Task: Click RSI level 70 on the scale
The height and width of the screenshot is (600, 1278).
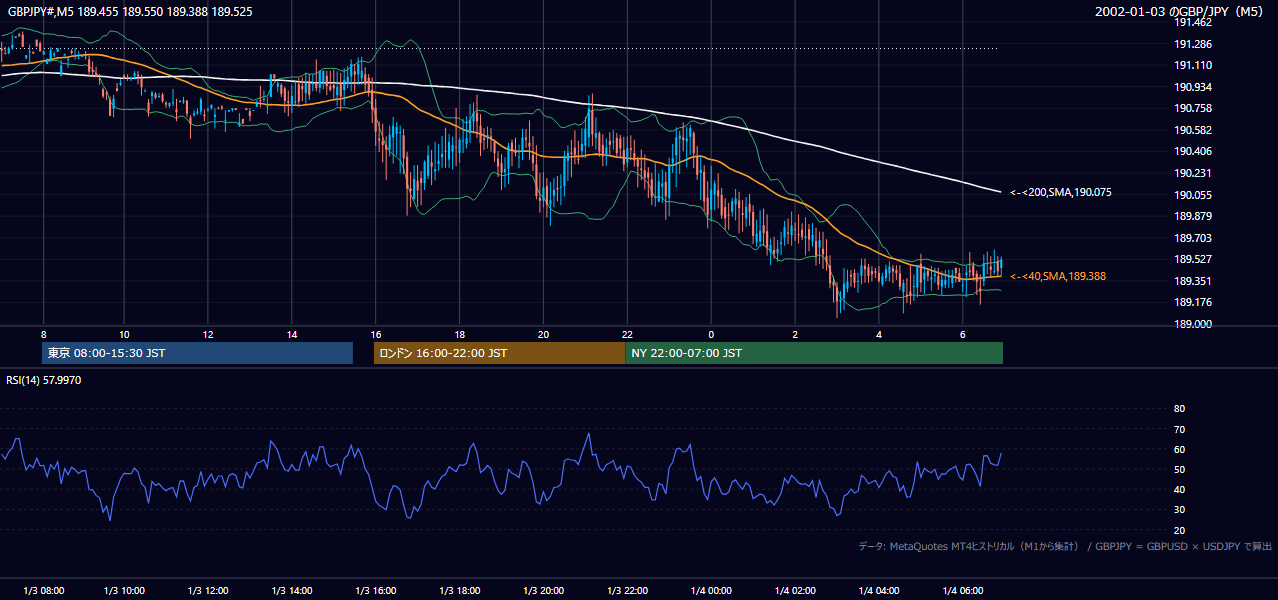Action: [x=1180, y=429]
